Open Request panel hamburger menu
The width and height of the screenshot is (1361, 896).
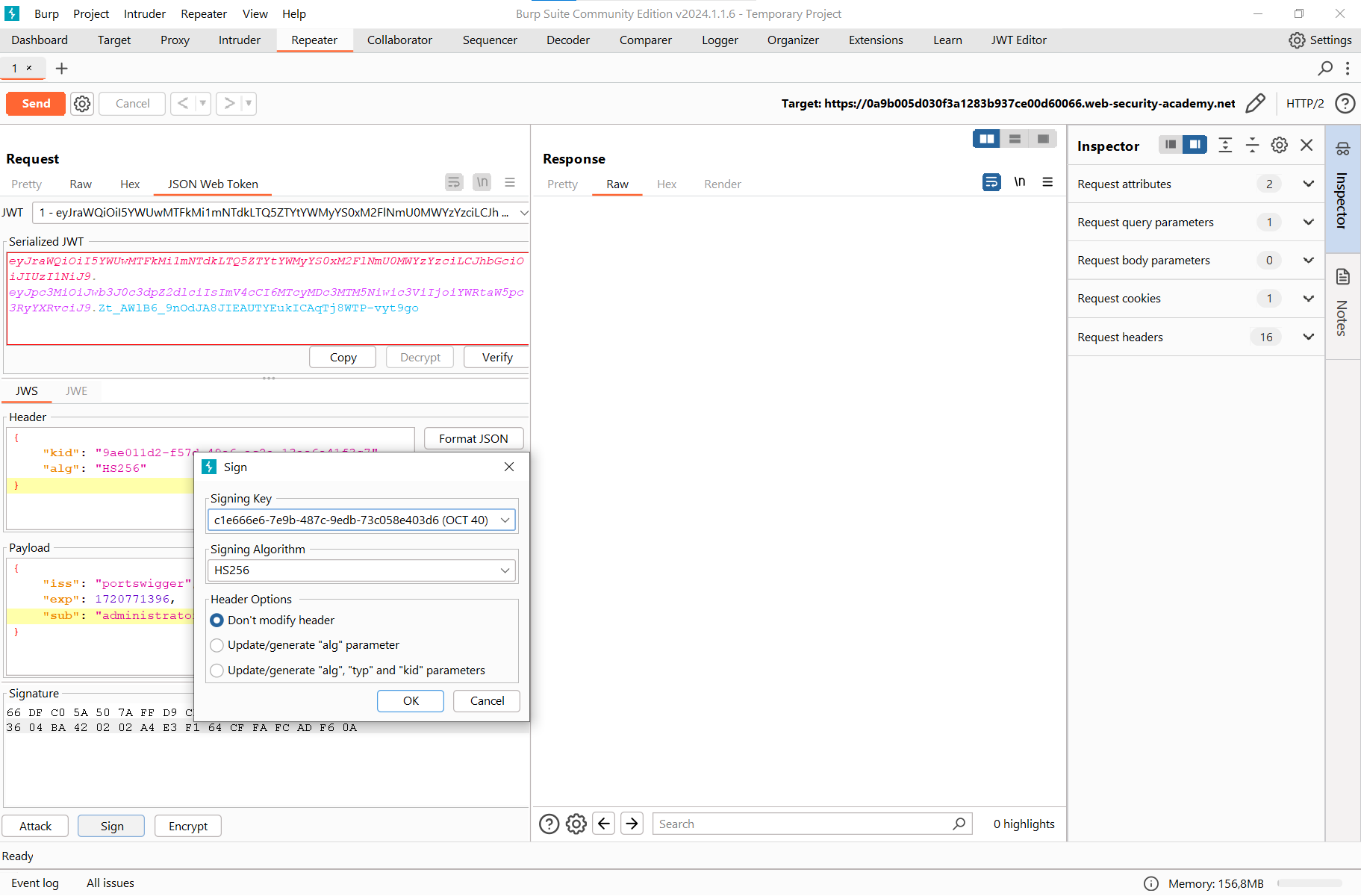(510, 182)
